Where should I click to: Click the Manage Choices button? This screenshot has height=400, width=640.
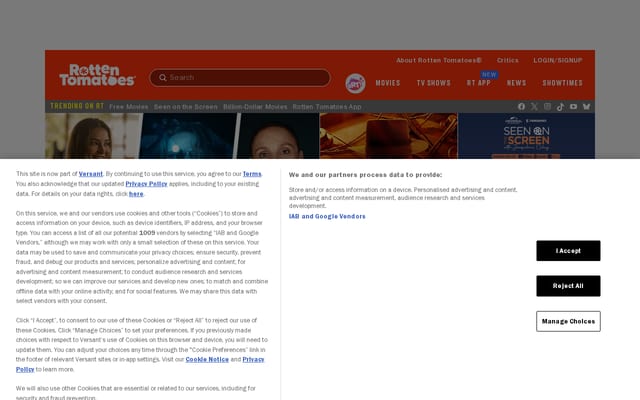568,321
